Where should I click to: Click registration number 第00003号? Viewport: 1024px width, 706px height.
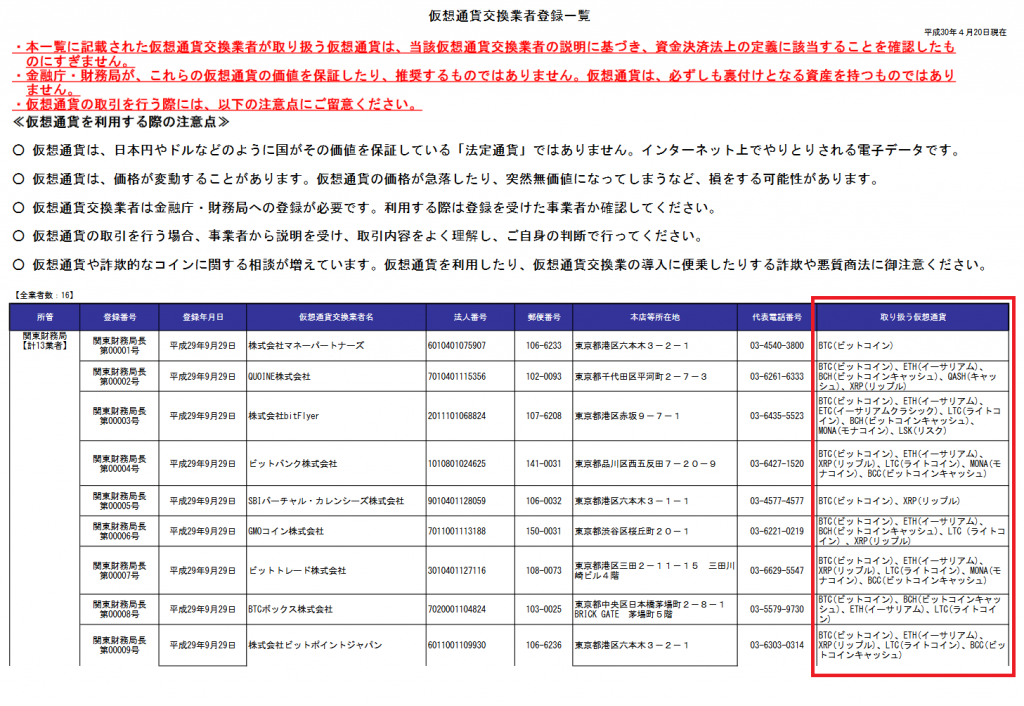[x=120, y=421]
